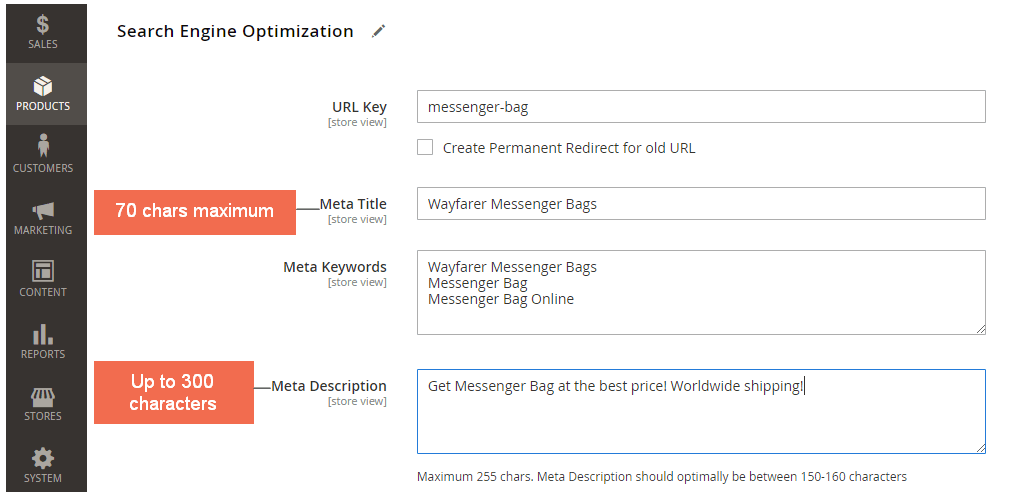Viewport: 1030px width, 499px height.
Task: Select the Products box icon
Action: tap(43, 87)
